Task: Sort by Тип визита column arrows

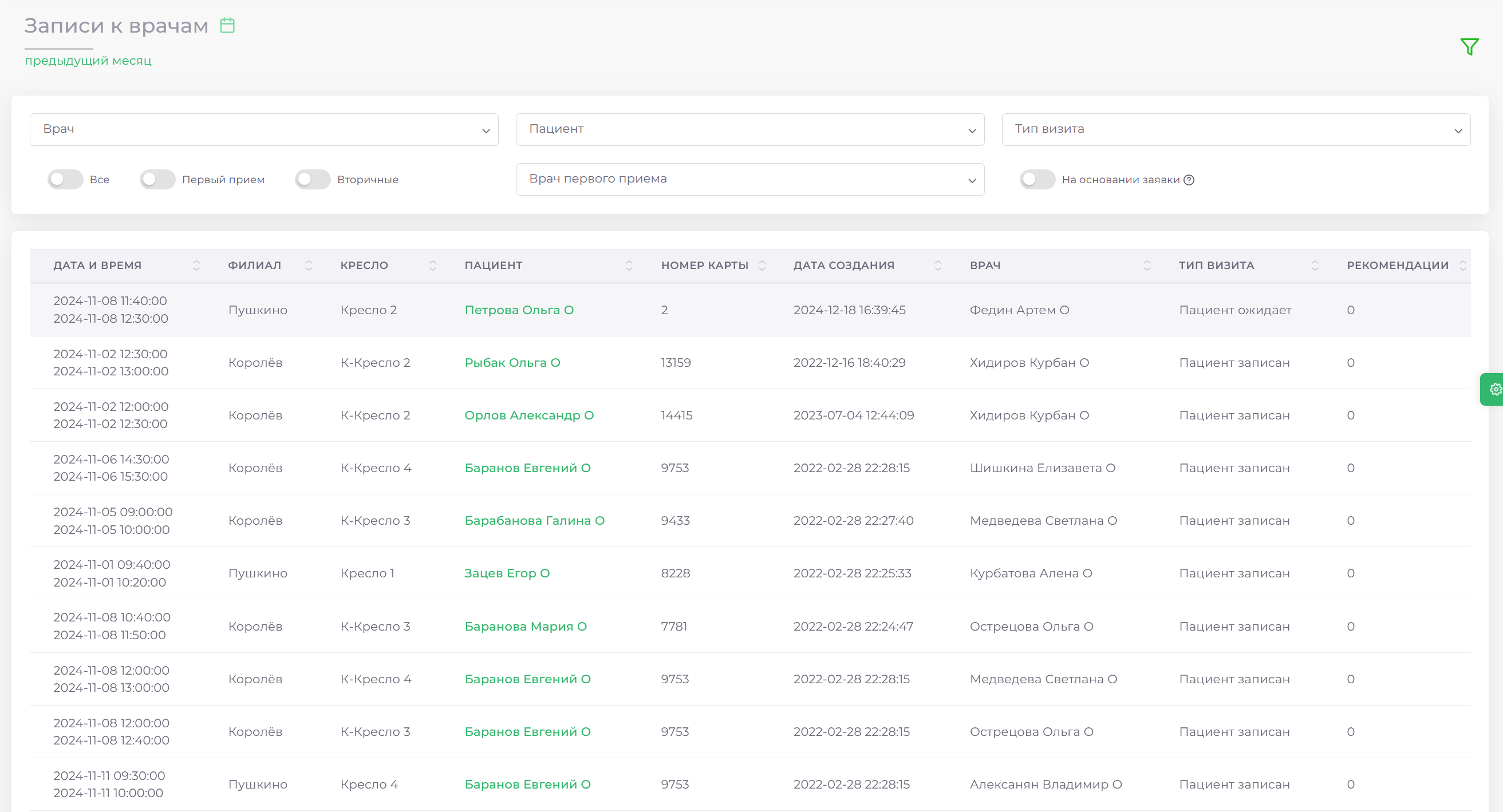Action: click(1315, 266)
